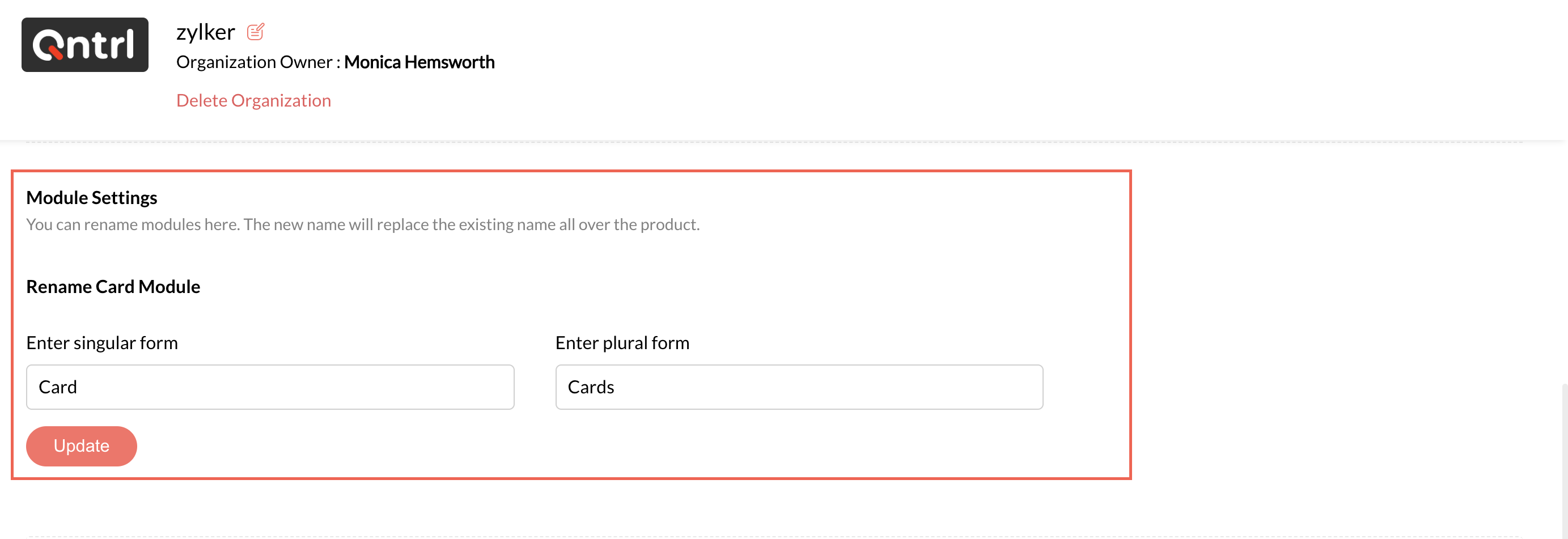
Task: Click the Enter singular form label
Action: pyautogui.click(x=101, y=343)
